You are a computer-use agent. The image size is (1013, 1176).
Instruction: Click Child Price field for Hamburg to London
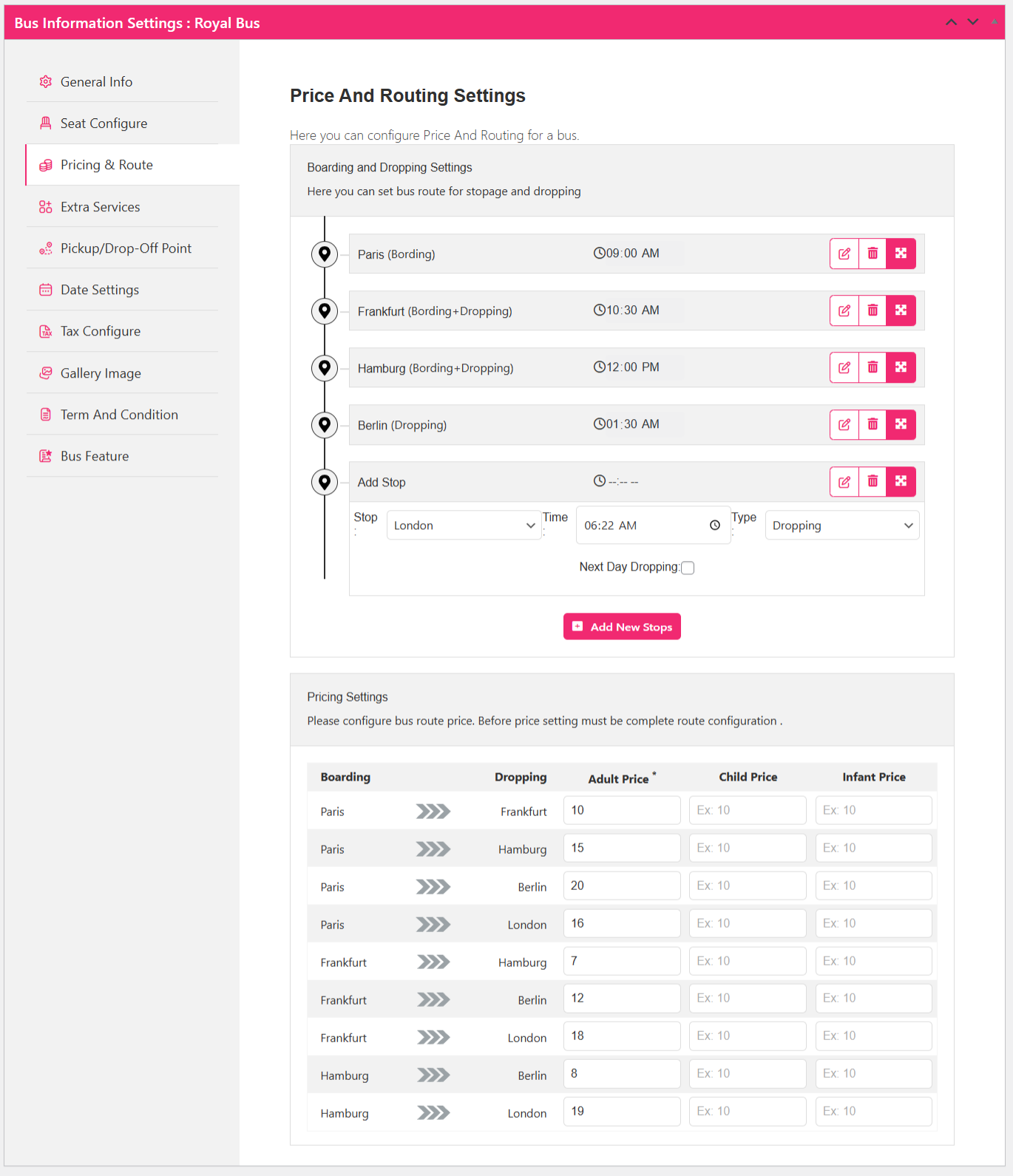[747, 1111]
